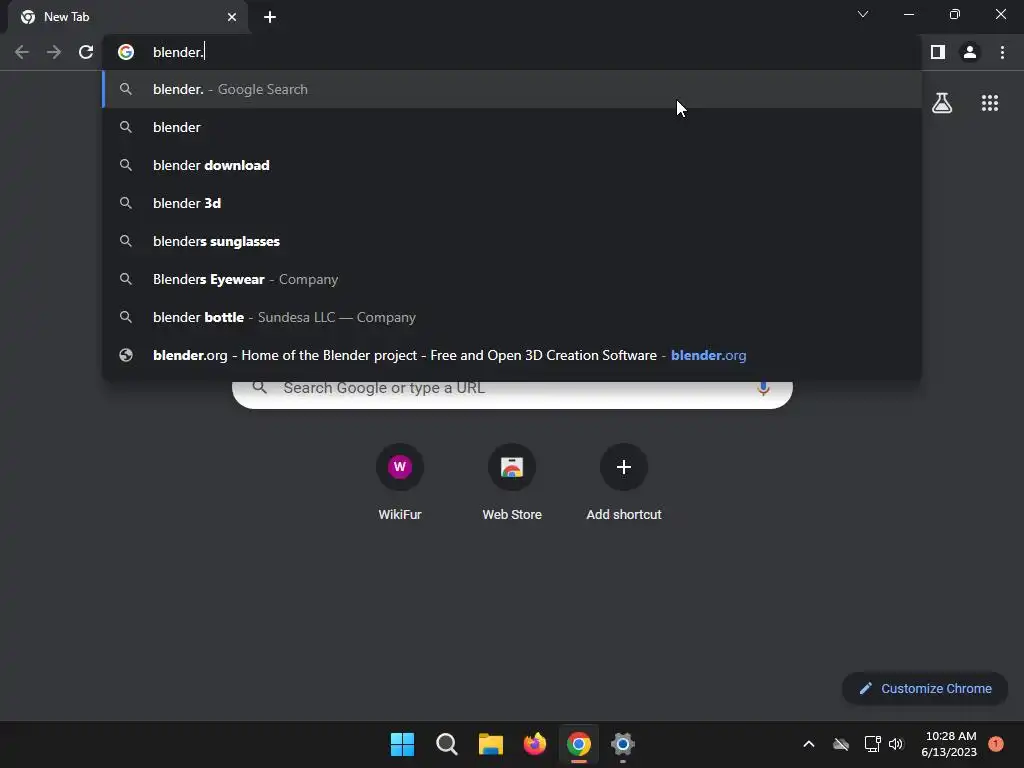
Task: Choose the 'blender 3d' suggestion
Action: click(512, 203)
